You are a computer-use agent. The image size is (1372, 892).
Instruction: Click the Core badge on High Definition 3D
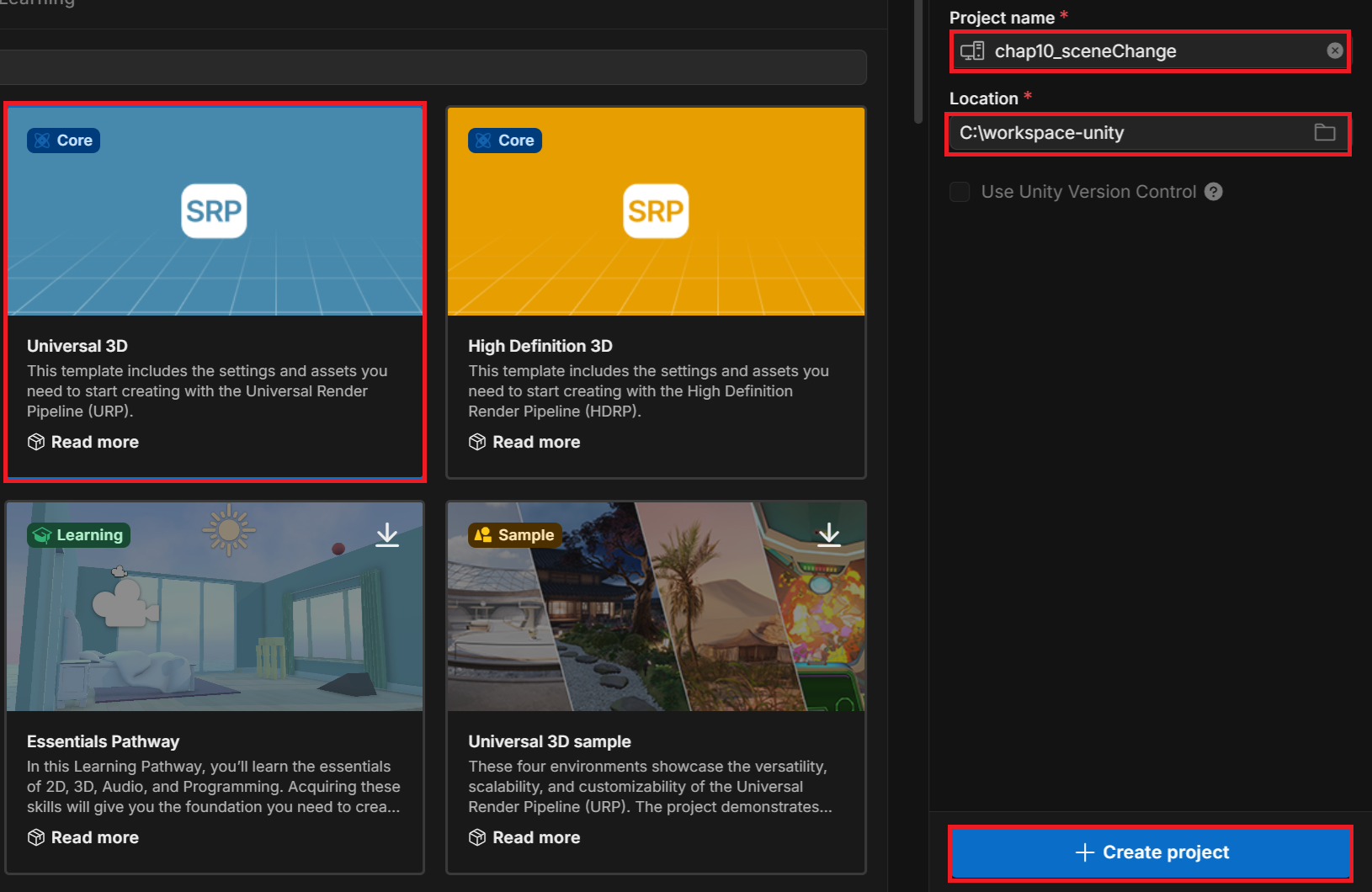click(x=505, y=141)
